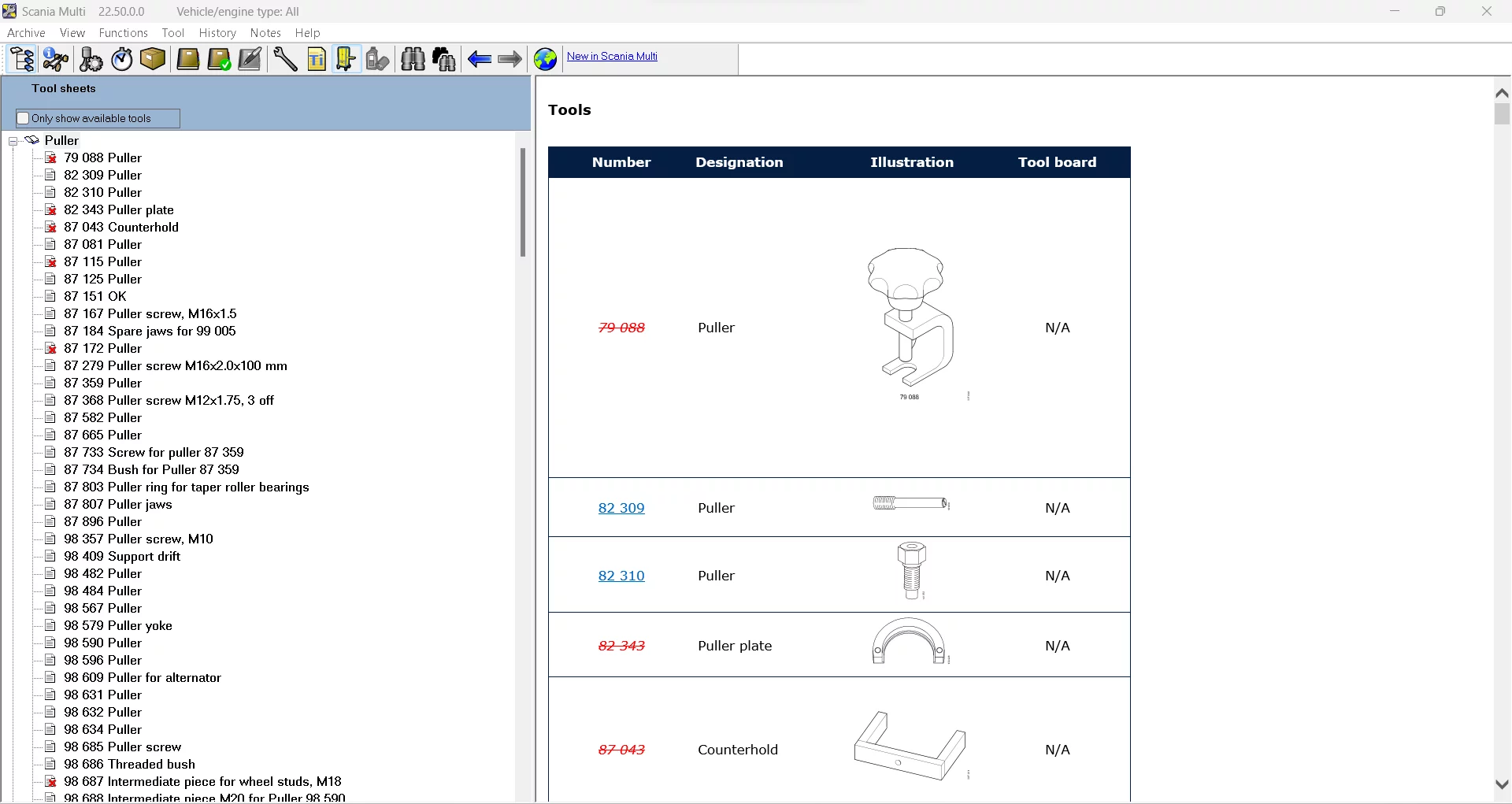Click the yellow Ti document icon

tap(317, 59)
